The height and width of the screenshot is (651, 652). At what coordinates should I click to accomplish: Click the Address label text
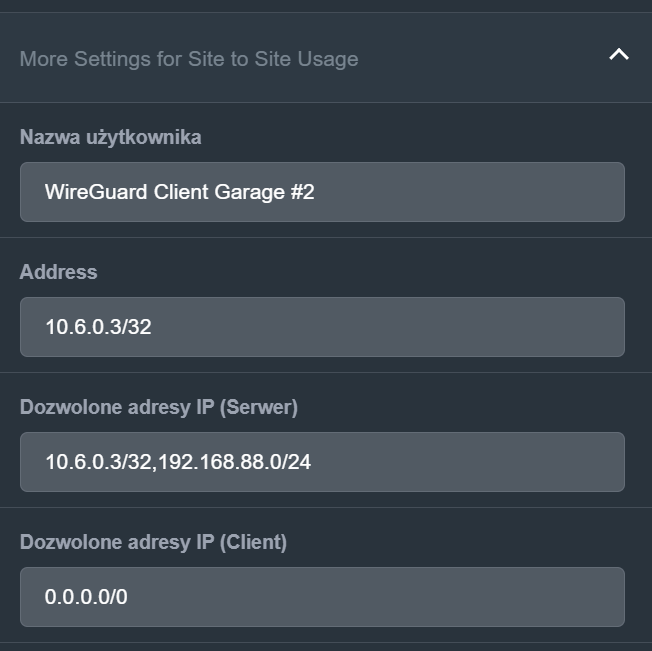58,272
